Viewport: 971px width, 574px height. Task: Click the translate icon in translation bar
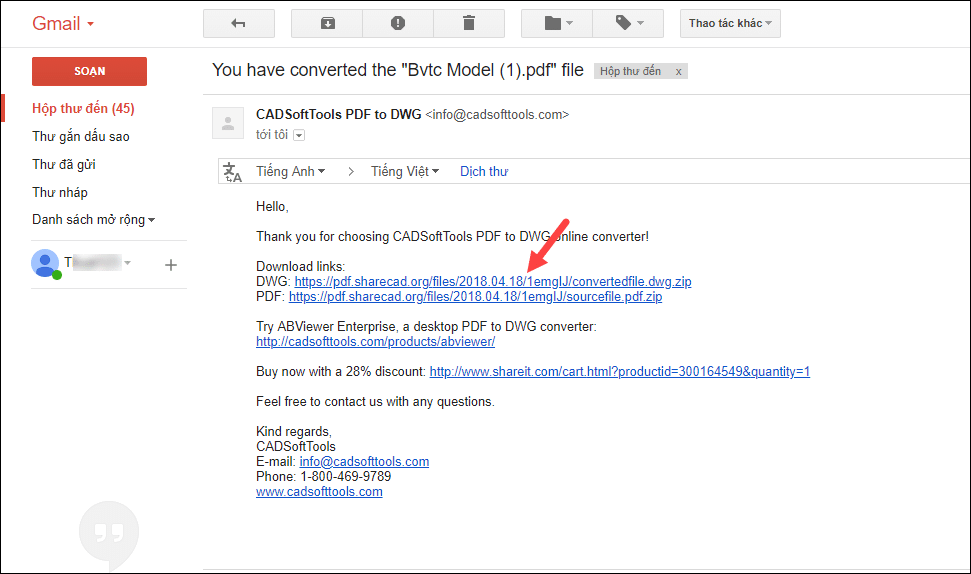[x=233, y=172]
